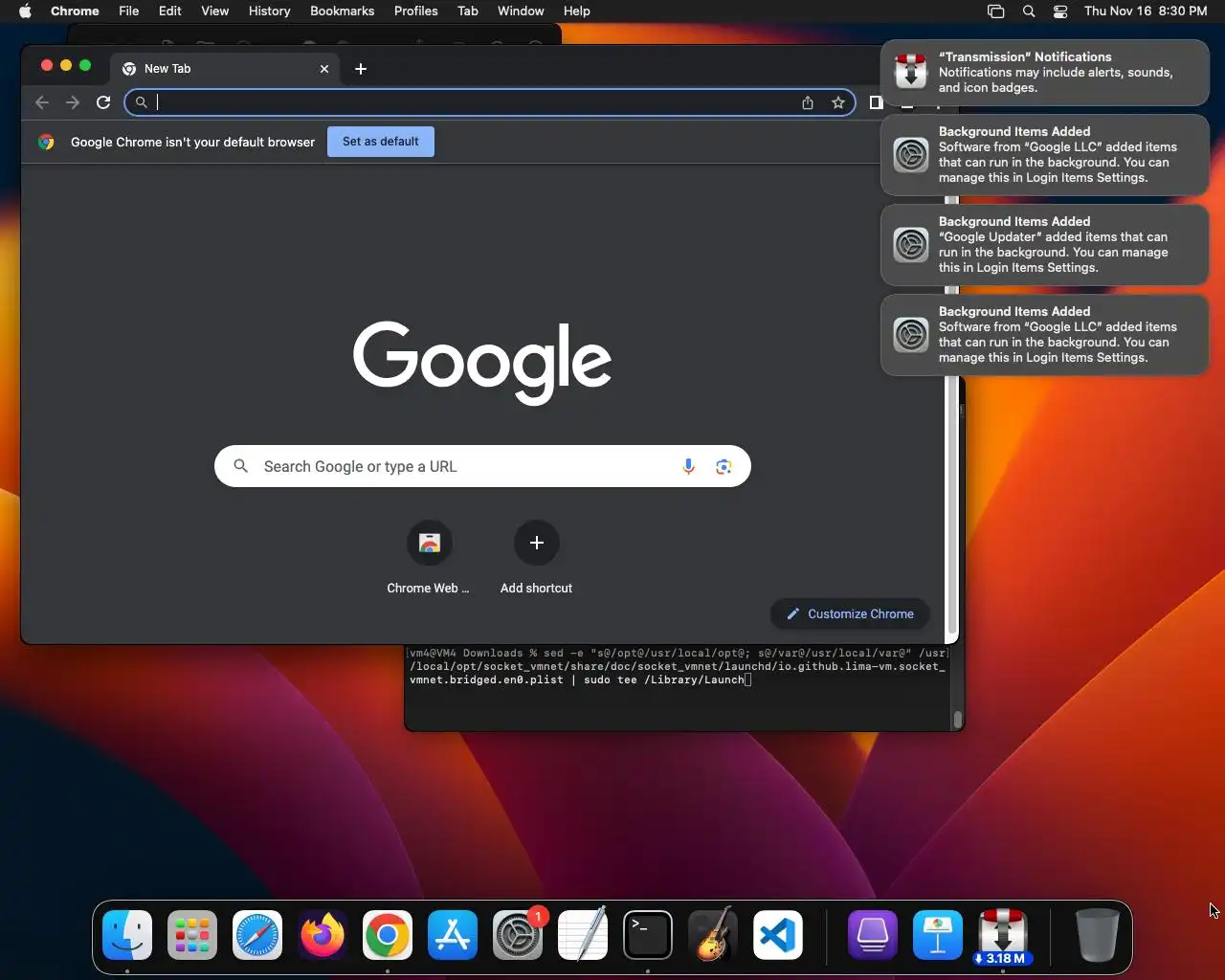The width and height of the screenshot is (1225, 980).
Task: Open the Window menu
Action: 521,11
